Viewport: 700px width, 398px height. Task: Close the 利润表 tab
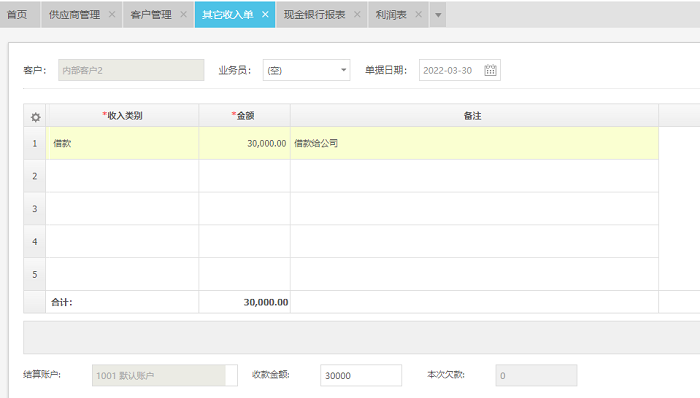(418, 14)
